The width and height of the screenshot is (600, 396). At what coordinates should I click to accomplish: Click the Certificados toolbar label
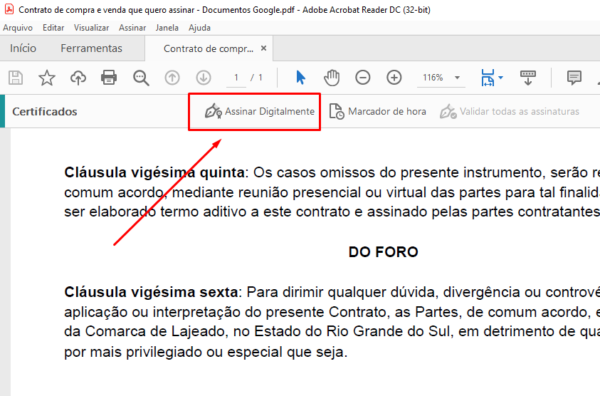44,111
